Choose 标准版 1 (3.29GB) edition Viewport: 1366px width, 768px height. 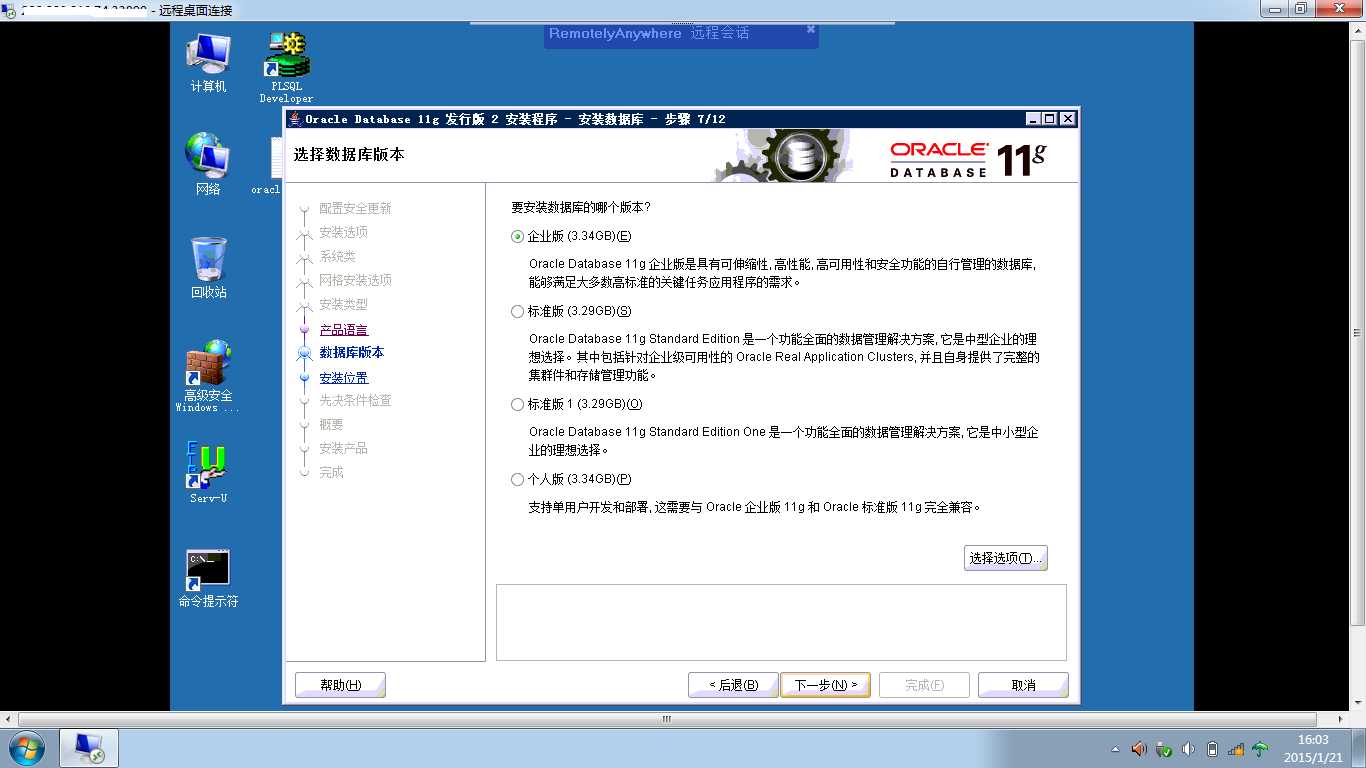point(517,404)
